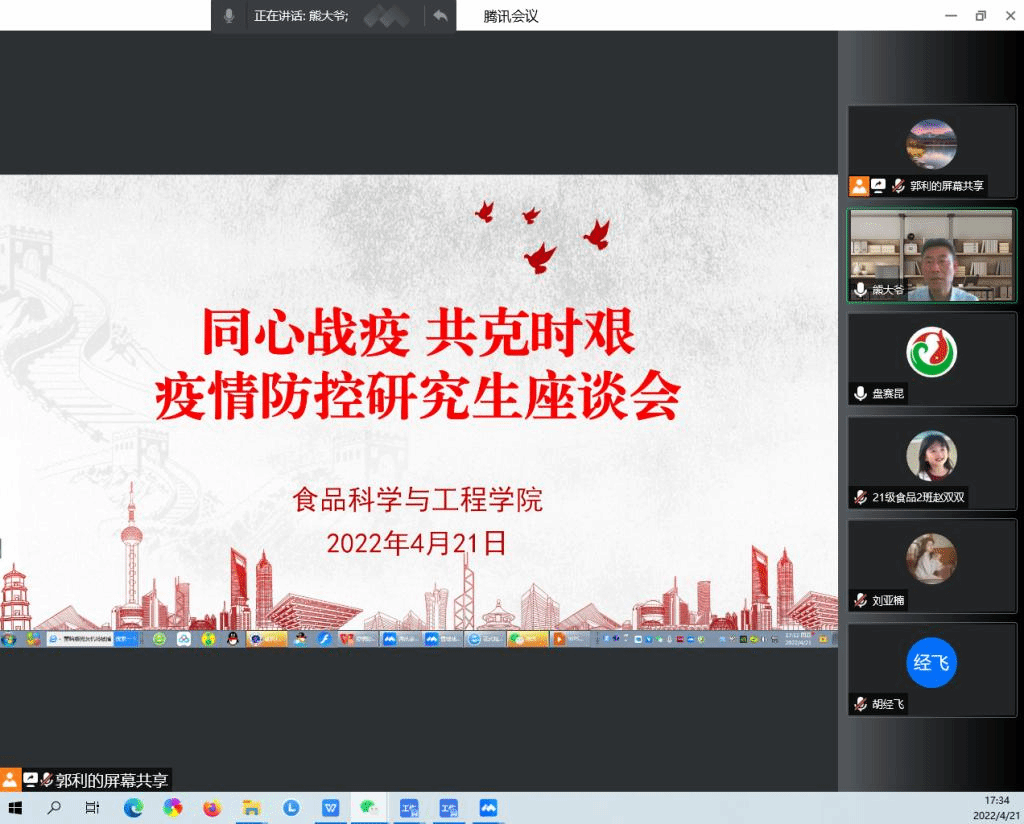
Task: Open Windows Start menu
Action: click(15, 808)
